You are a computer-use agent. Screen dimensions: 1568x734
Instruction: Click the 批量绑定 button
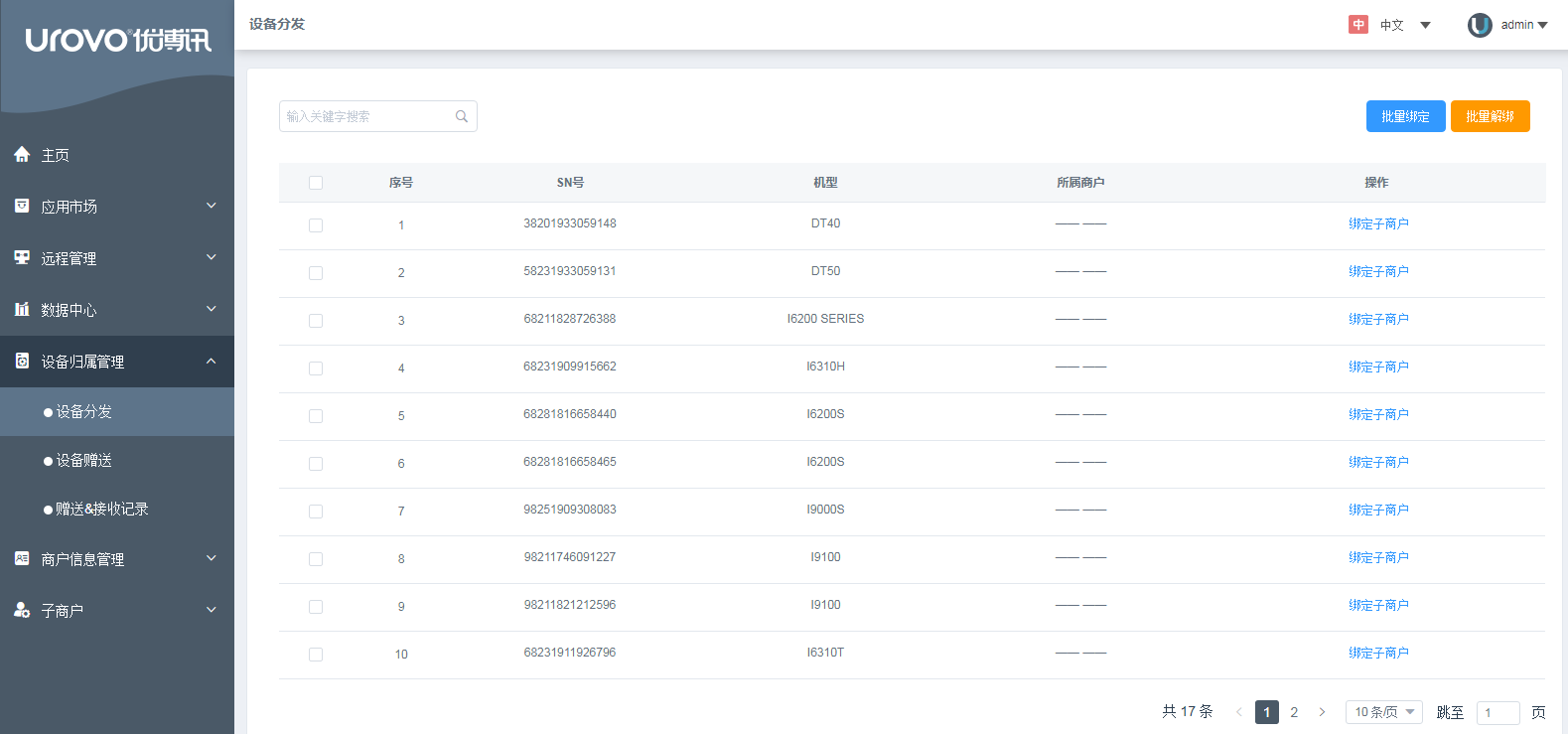click(x=1405, y=116)
